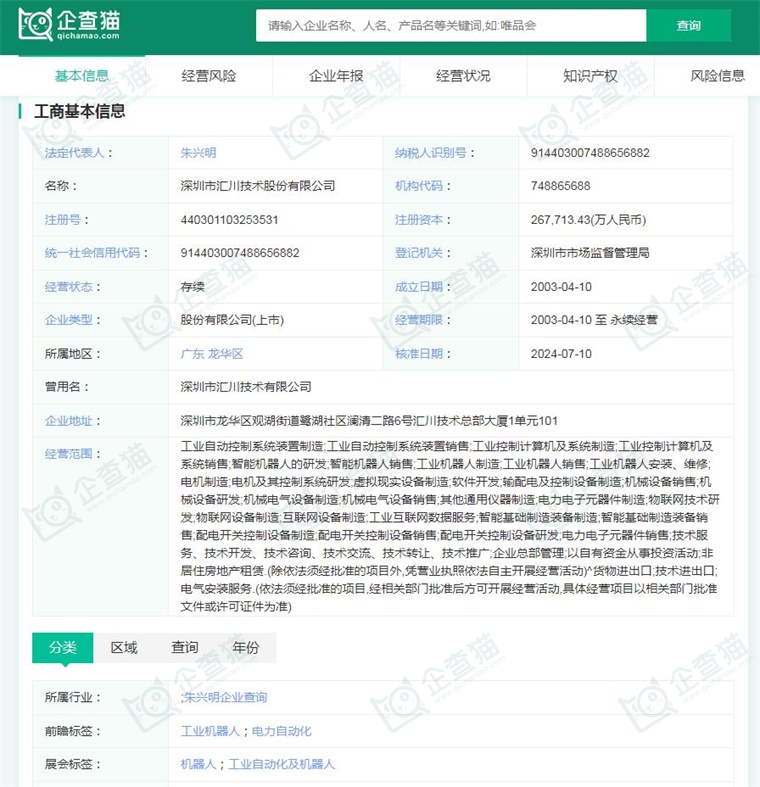Switch to the 基本信息 navigation tab
760x787 pixels.
[82, 76]
